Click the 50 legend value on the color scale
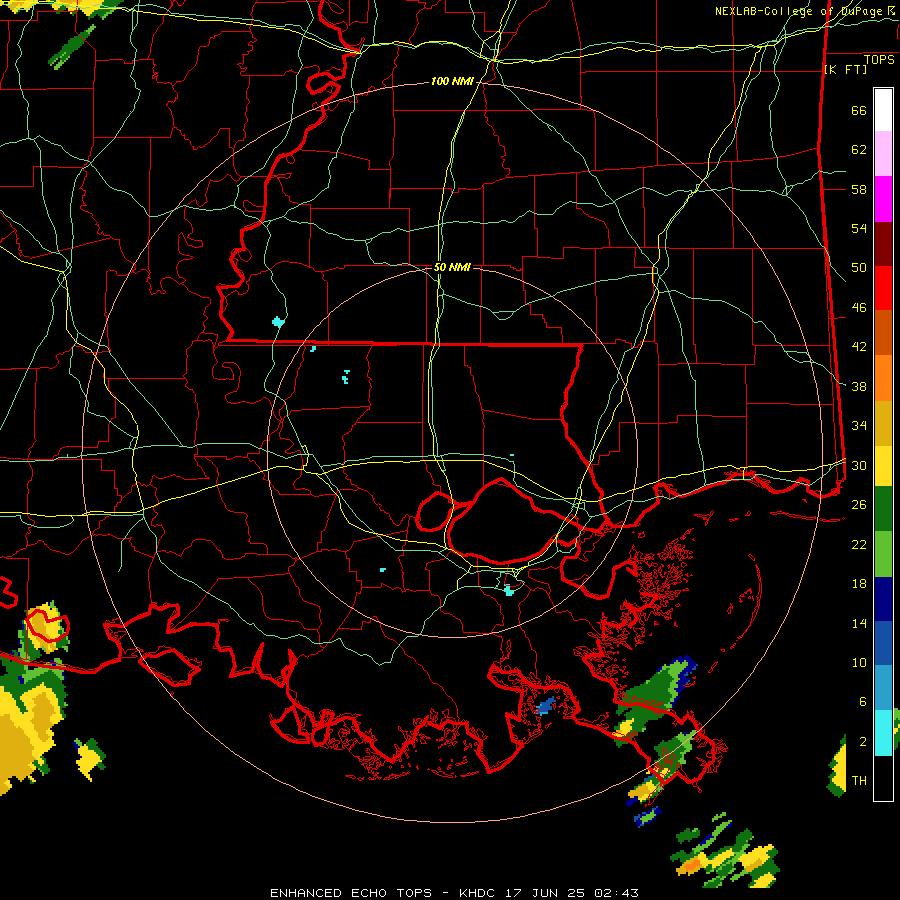900x900 pixels. 859,268
